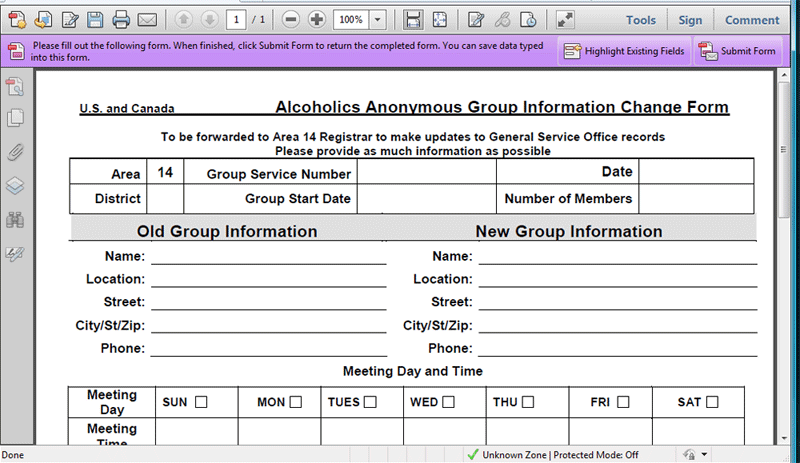Click the vertical scrollbar down arrow
Screen dimensions: 800x463
(x=784, y=438)
